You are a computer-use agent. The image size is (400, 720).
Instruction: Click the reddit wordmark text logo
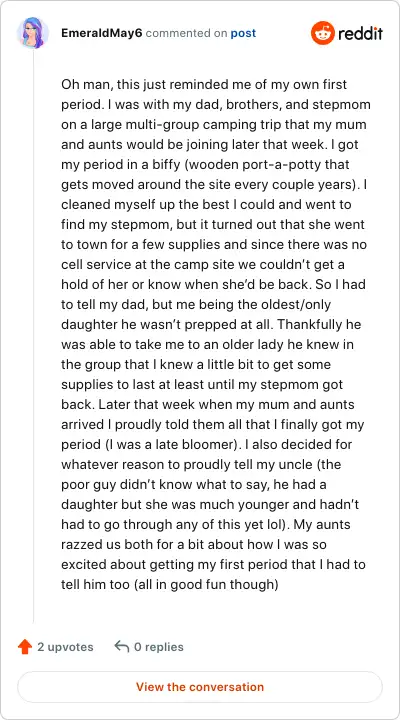pyautogui.click(x=361, y=34)
